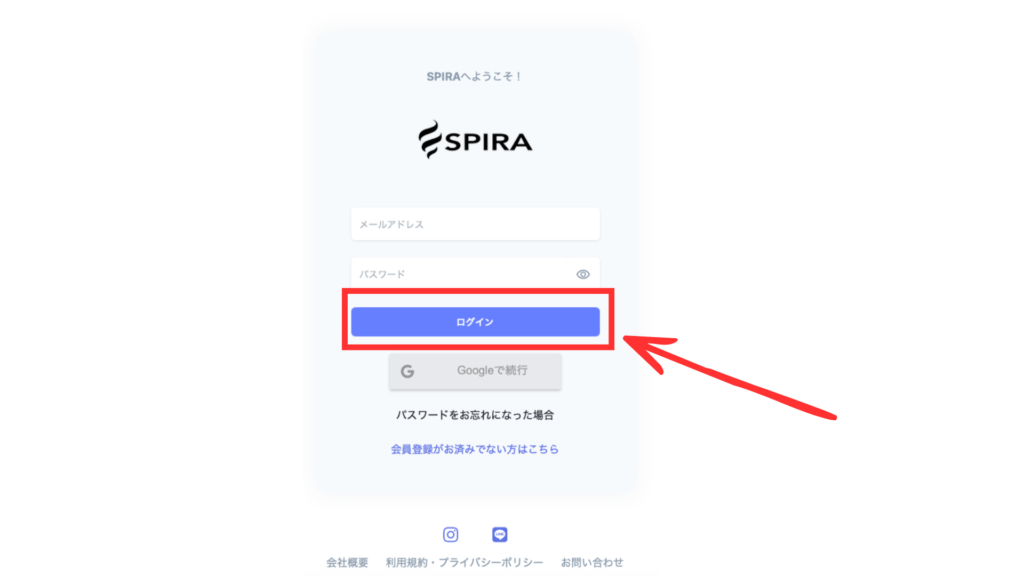Click the blue ログイン button
Image resolution: width=1024 pixels, height=576 pixels.
click(475, 322)
